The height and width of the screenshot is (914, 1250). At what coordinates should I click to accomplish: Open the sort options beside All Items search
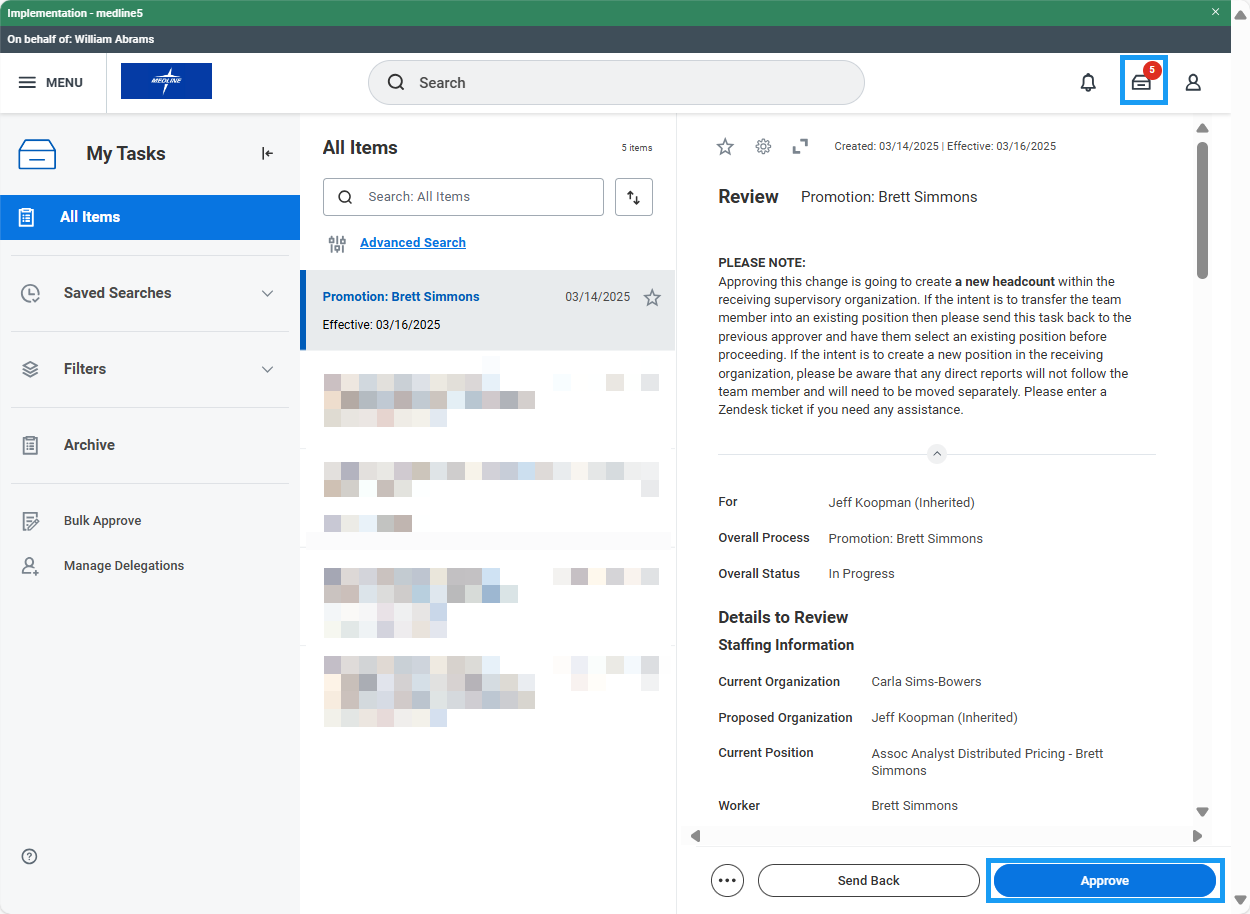point(633,197)
